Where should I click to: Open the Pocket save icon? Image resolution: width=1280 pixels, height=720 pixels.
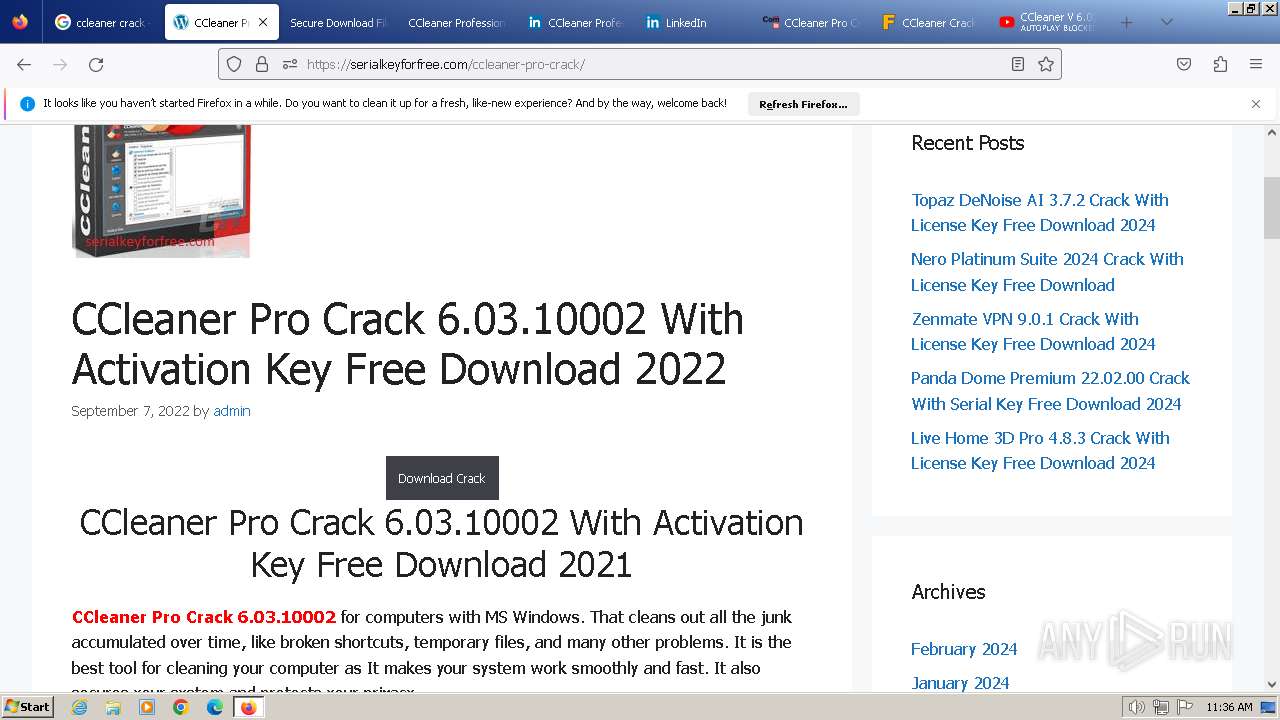(x=1184, y=64)
